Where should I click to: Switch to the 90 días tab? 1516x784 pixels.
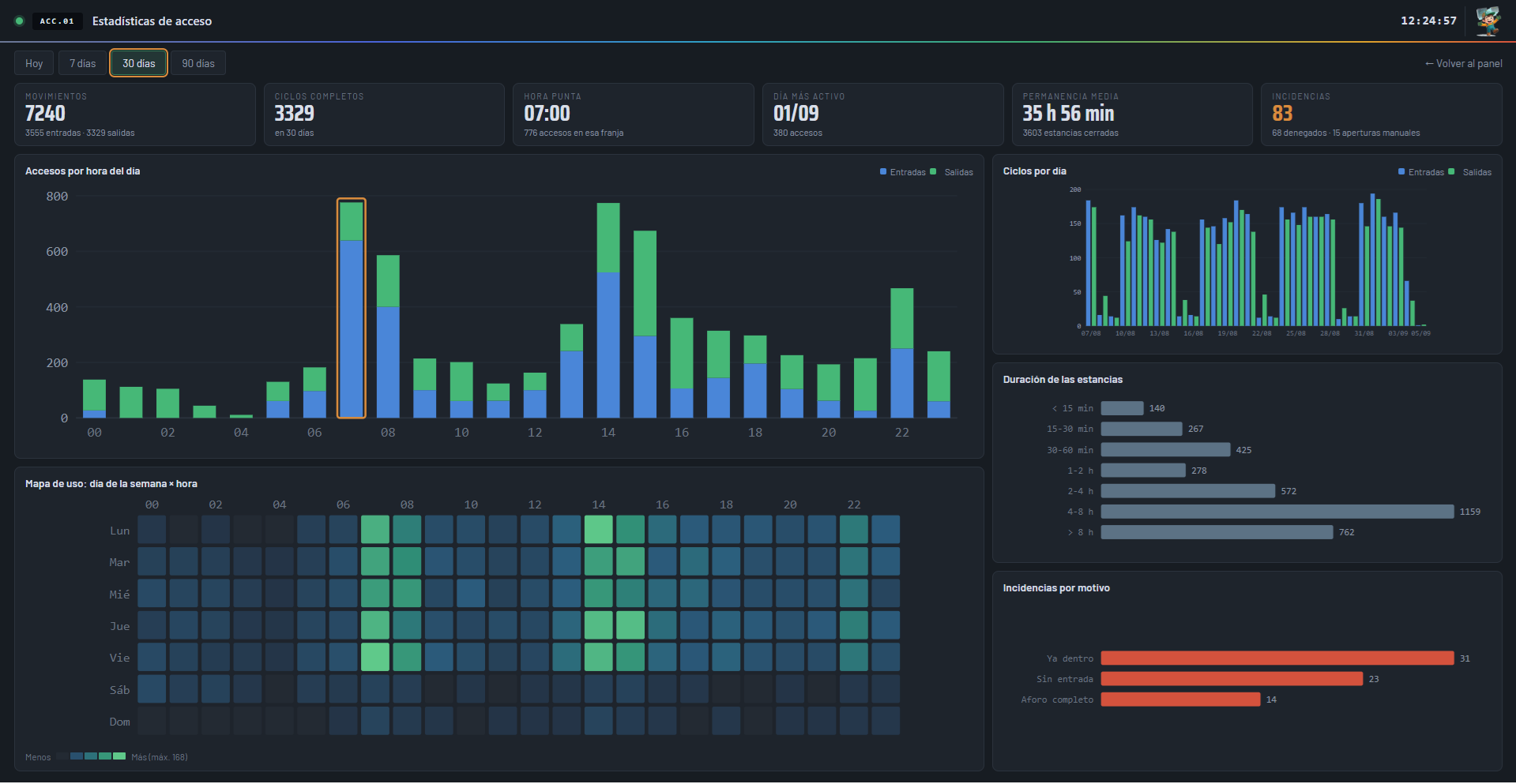198,63
